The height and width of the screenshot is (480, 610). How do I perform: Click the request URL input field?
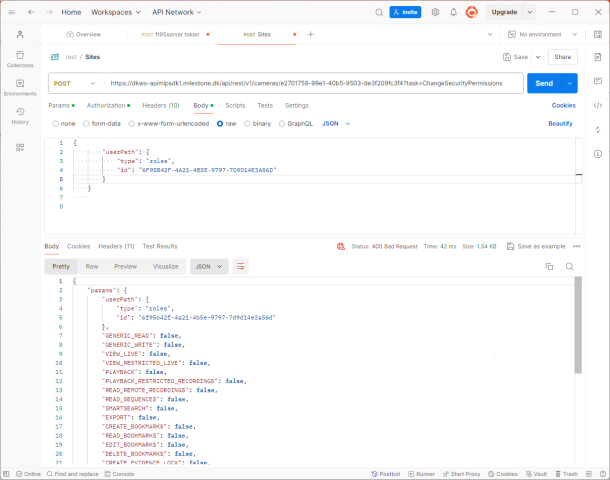point(310,83)
